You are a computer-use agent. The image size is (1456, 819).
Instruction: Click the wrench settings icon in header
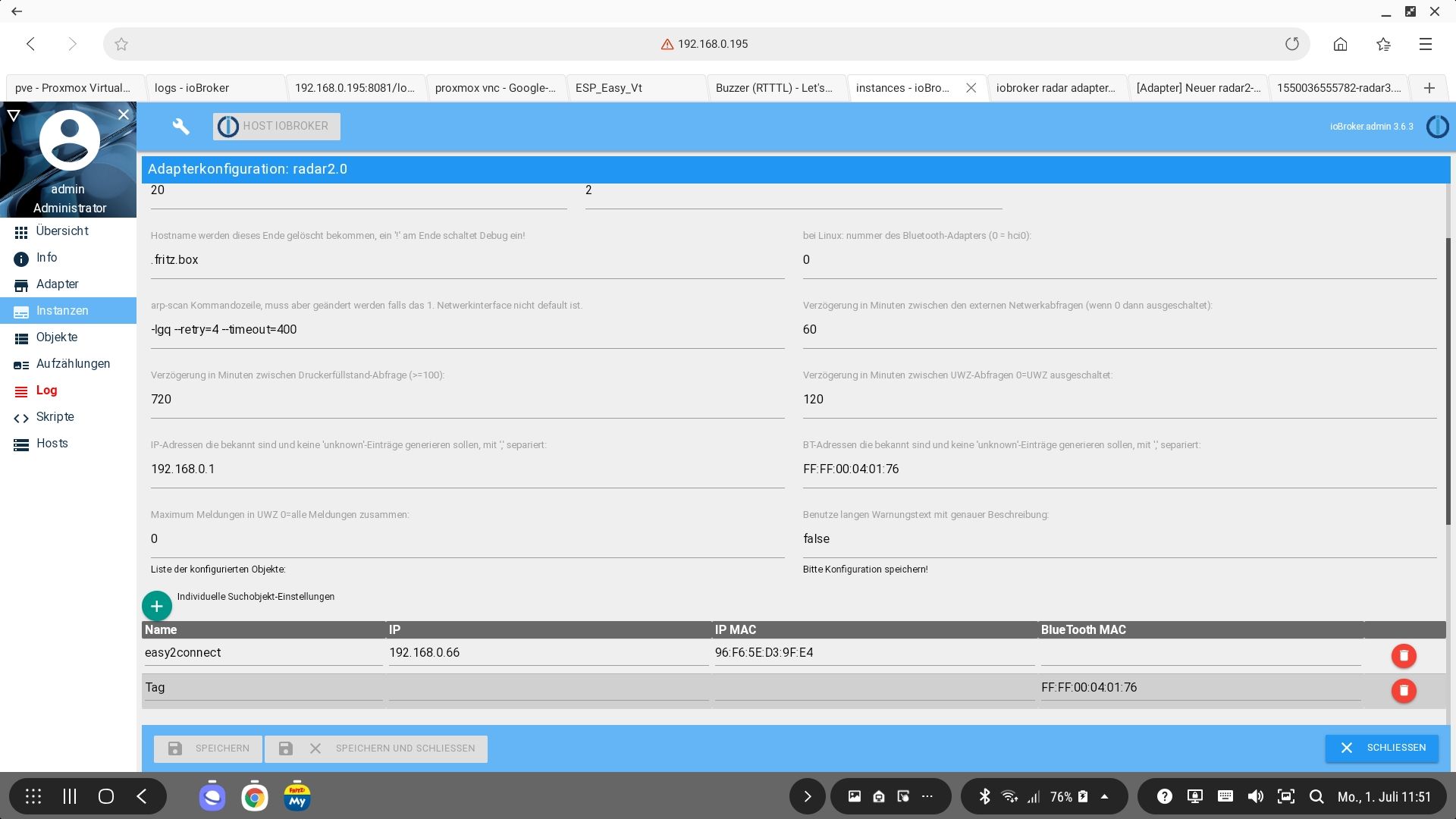click(x=180, y=126)
